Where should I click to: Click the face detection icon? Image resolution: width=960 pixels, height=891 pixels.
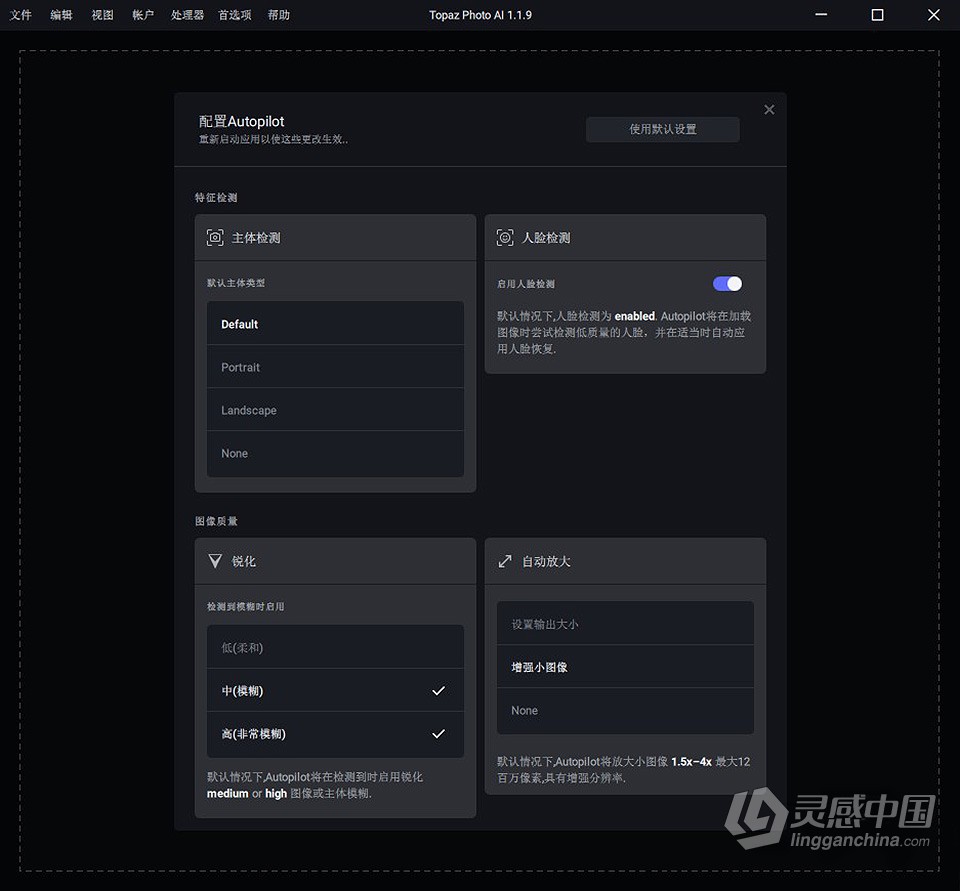505,238
